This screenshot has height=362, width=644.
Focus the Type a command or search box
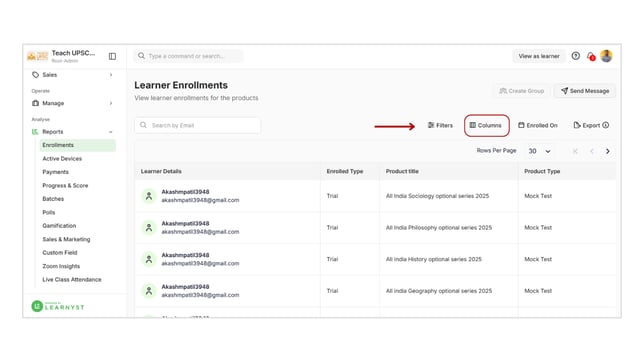coord(188,56)
